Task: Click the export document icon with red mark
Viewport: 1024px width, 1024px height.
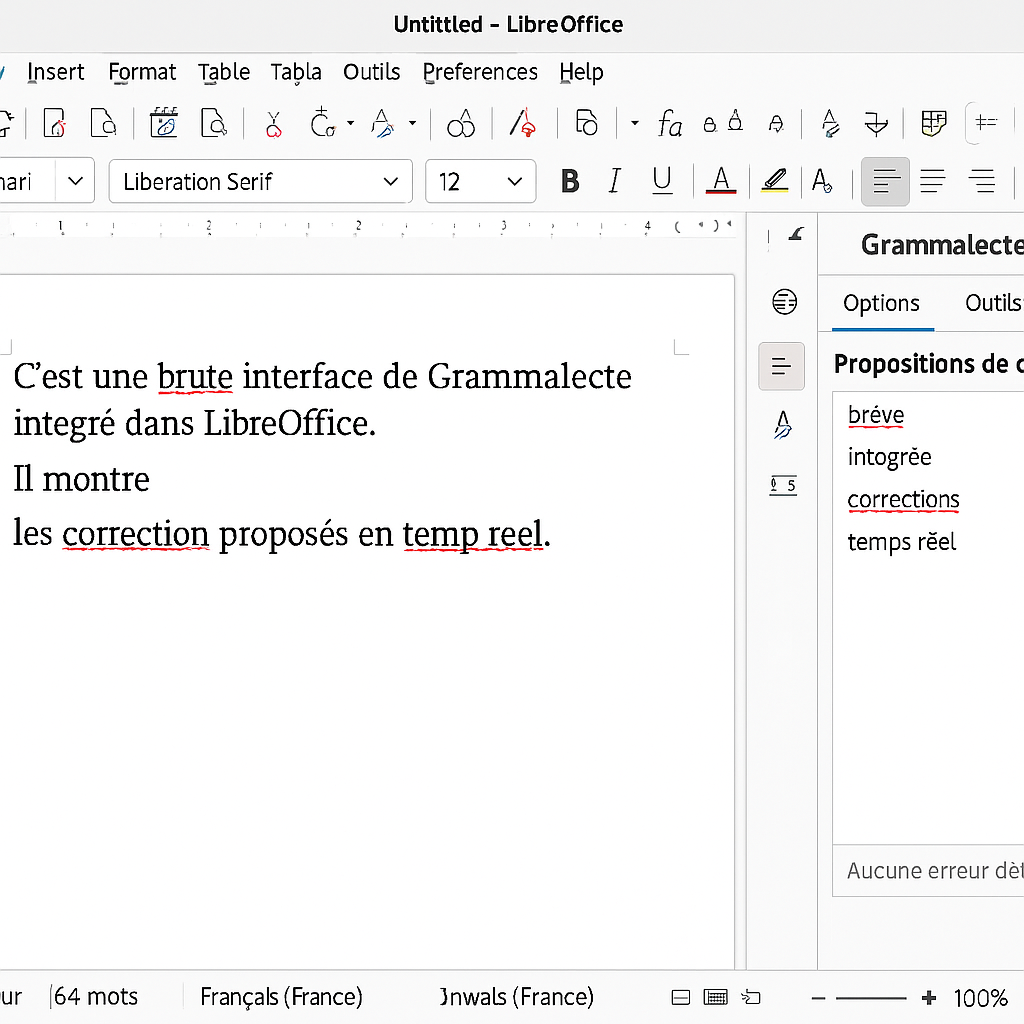Action: tap(55, 123)
